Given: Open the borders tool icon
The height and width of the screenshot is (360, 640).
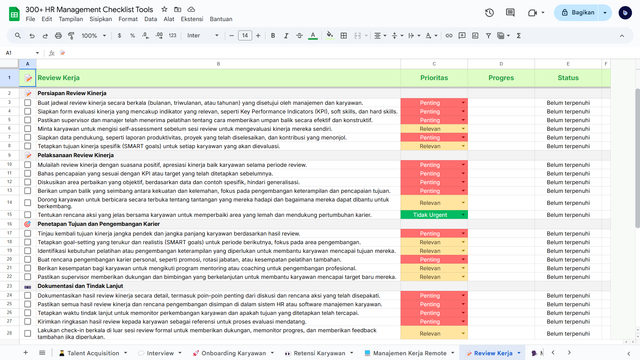Looking at the screenshot, I should pos(344,36).
